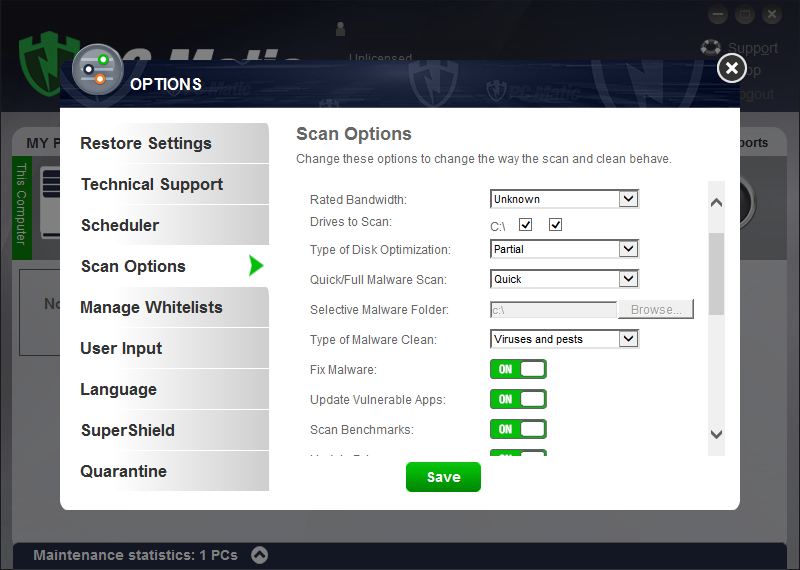Click the scroll up arrow in options list
800x570 pixels.
point(716,203)
